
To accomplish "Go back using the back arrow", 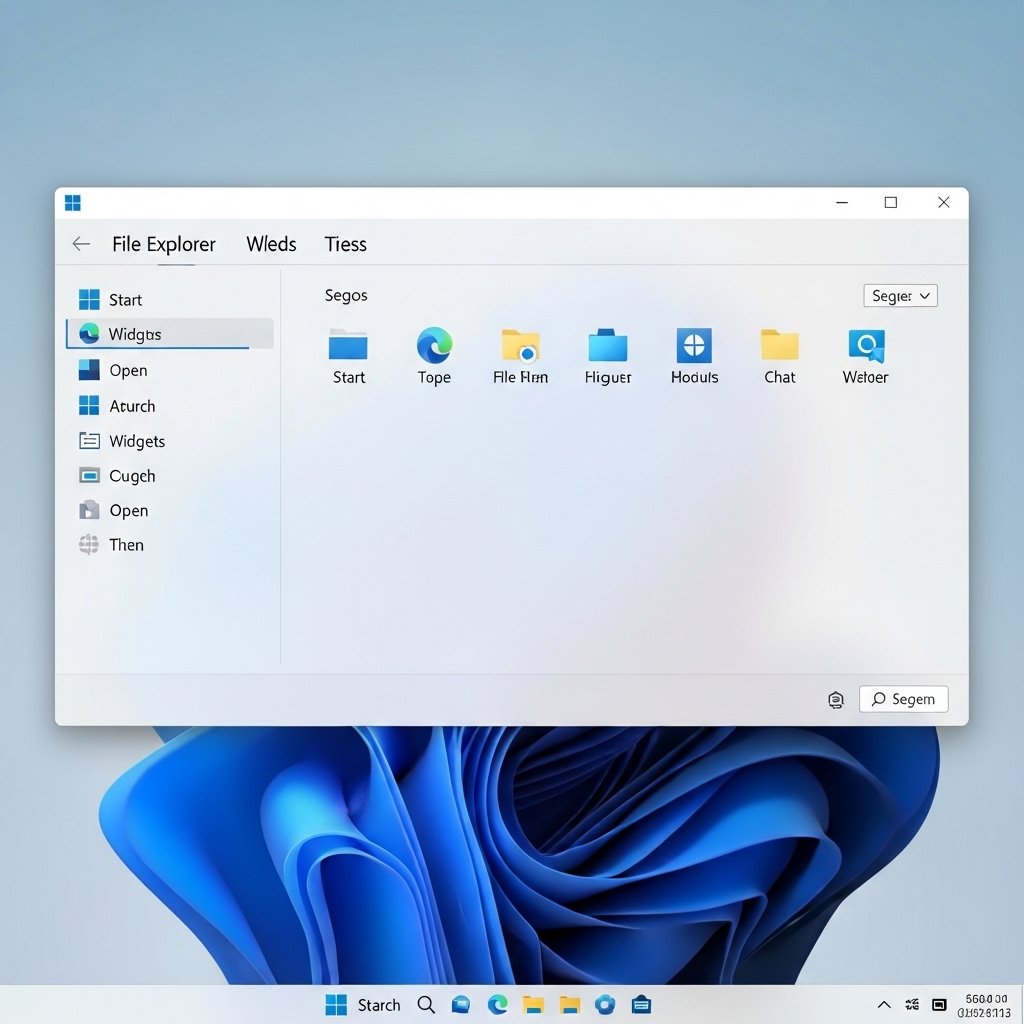I will (81, 244).
